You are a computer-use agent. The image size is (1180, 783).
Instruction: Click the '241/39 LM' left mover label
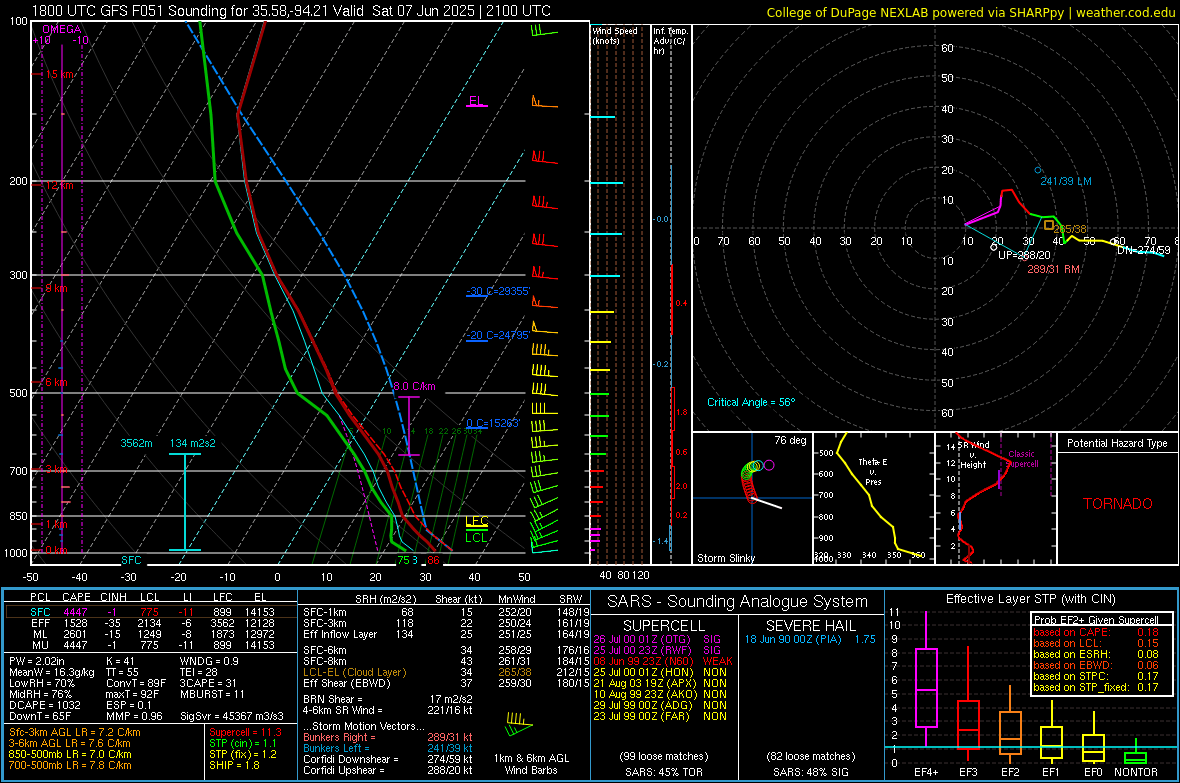click(x=1066, y=181)
